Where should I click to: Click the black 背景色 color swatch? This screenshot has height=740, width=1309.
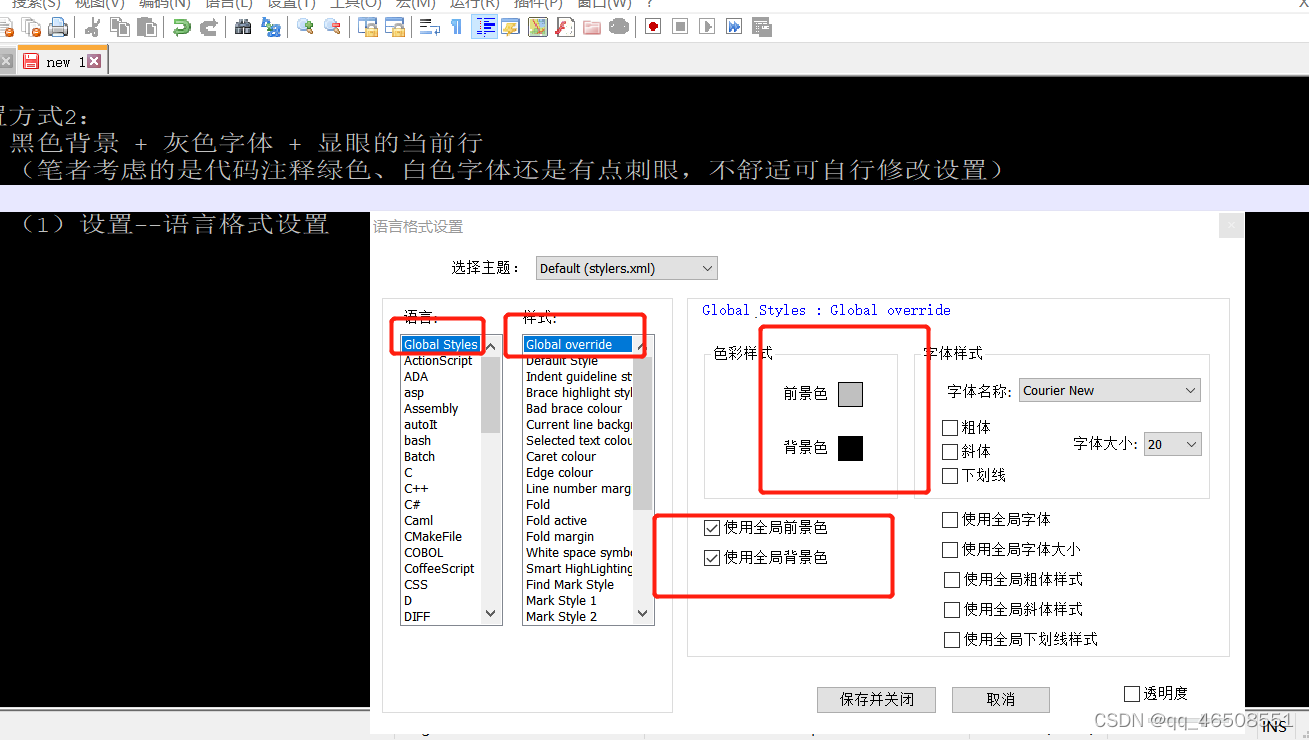pos(850,448)
